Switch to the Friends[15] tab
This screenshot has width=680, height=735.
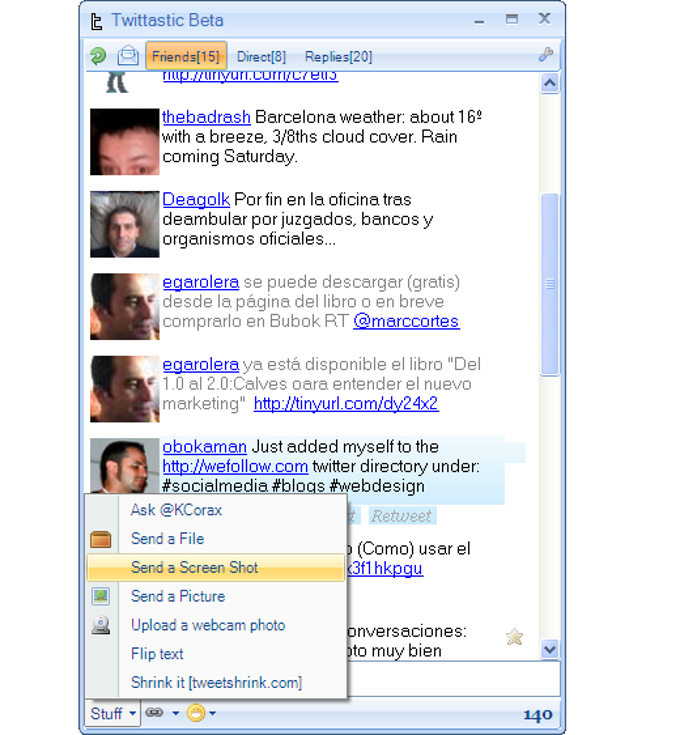(x=186, y=56)
